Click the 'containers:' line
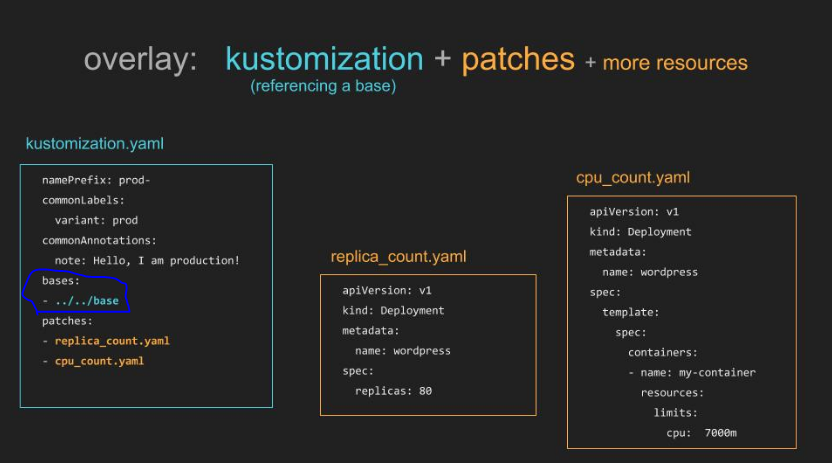Image resolution: width=832 pixels, height=463 pixels. coord(663,353)
